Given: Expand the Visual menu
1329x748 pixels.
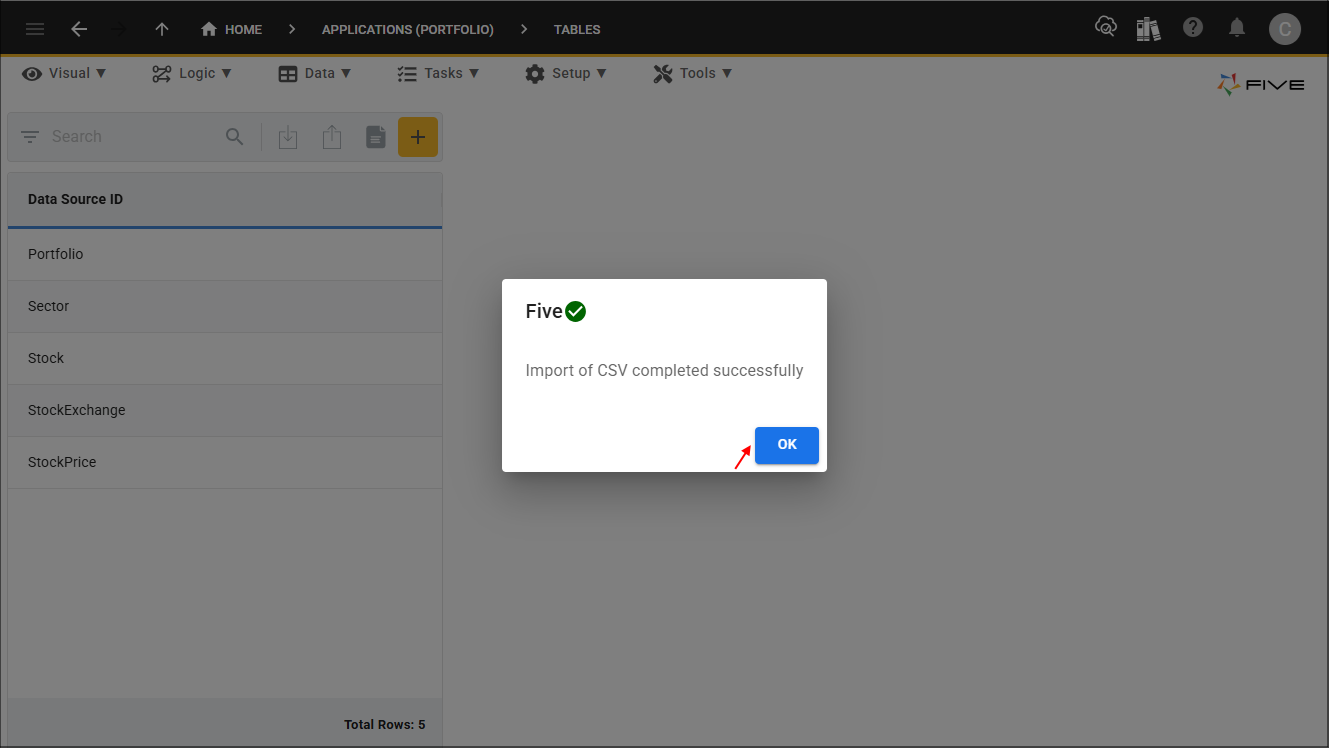Looking at the screenshot, I should click(64, 73).
